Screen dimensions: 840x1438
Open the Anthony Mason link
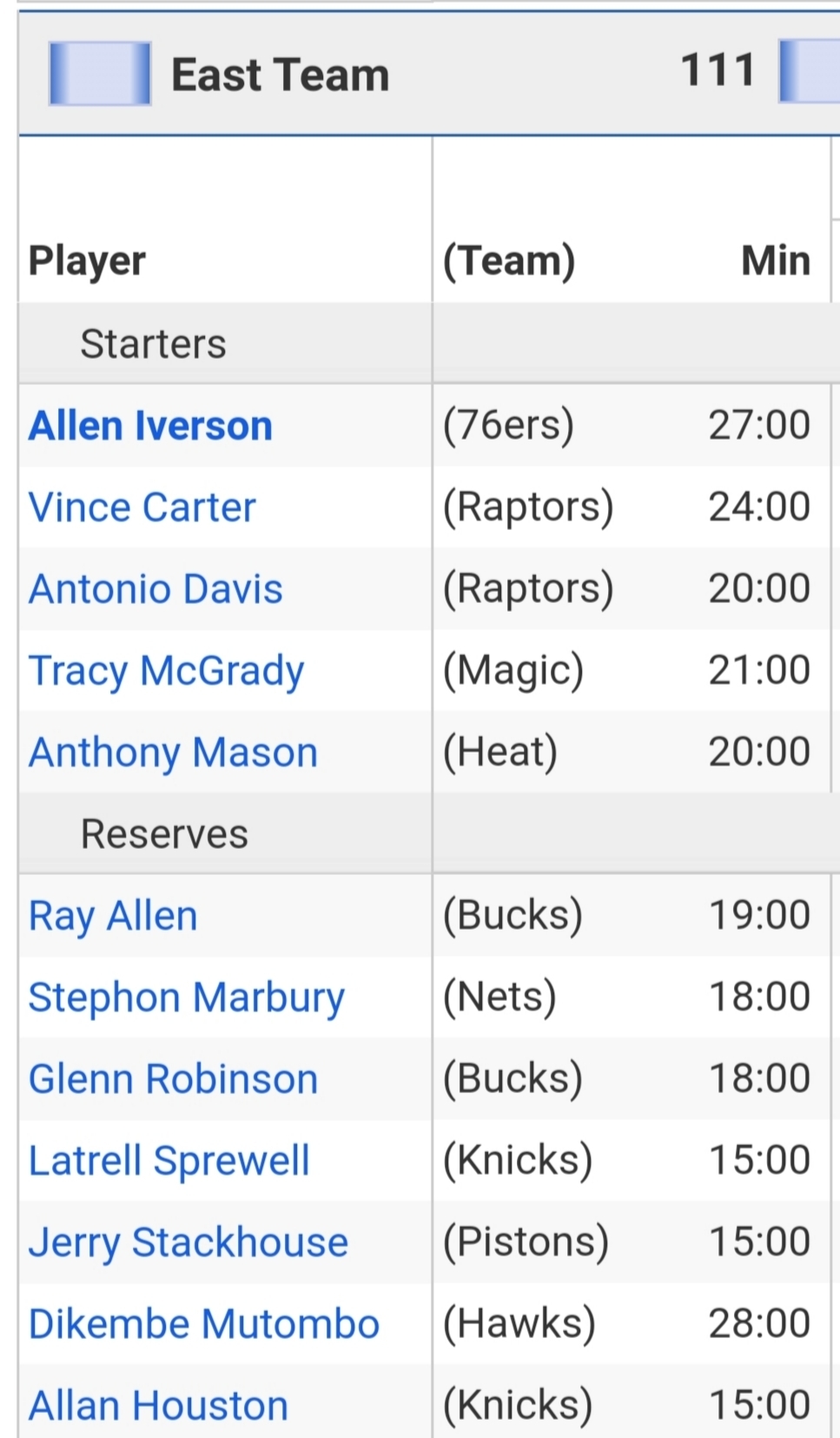click(x=173, y=752)
